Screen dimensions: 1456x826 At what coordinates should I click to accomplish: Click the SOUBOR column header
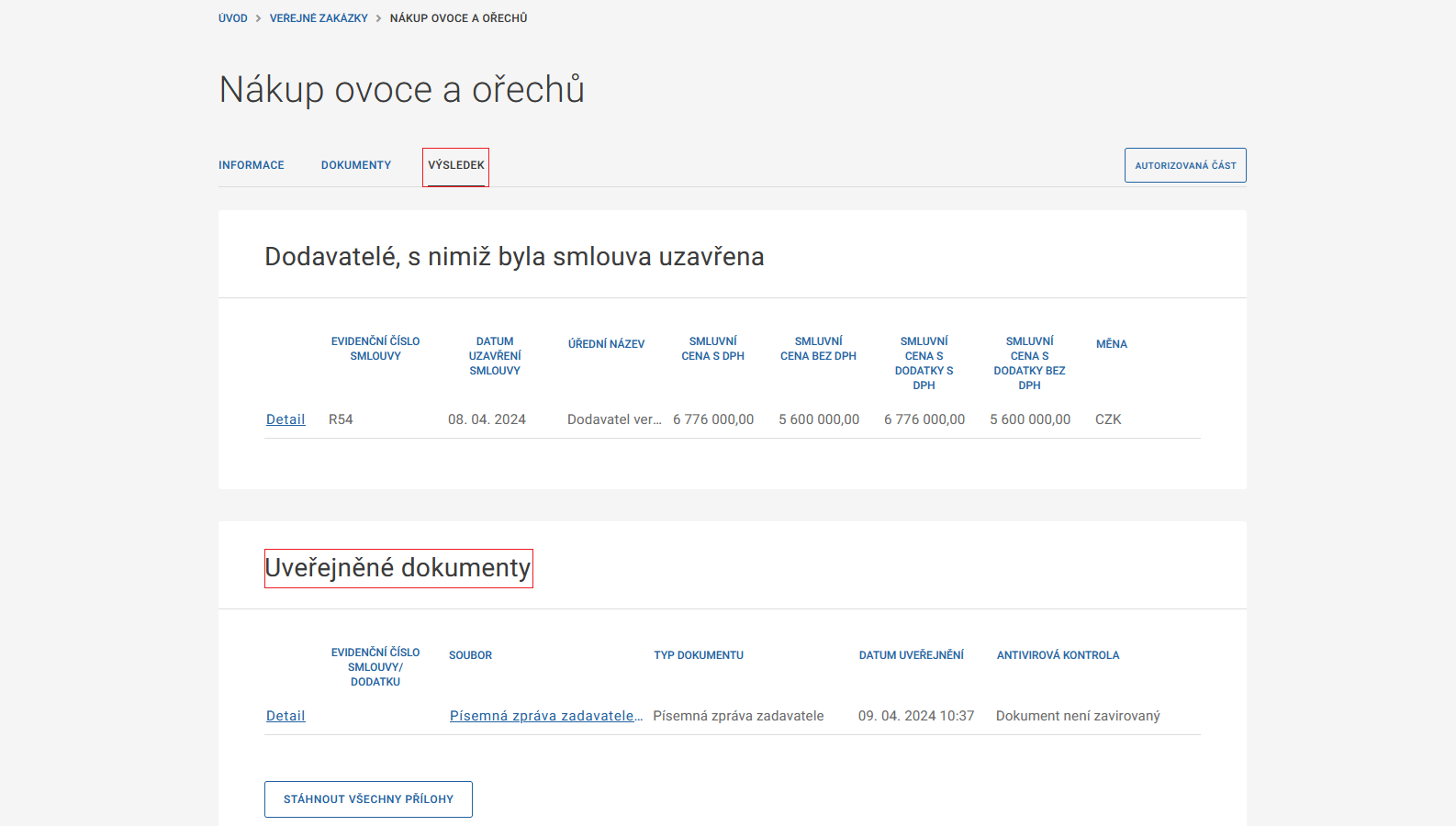point(470,655)
